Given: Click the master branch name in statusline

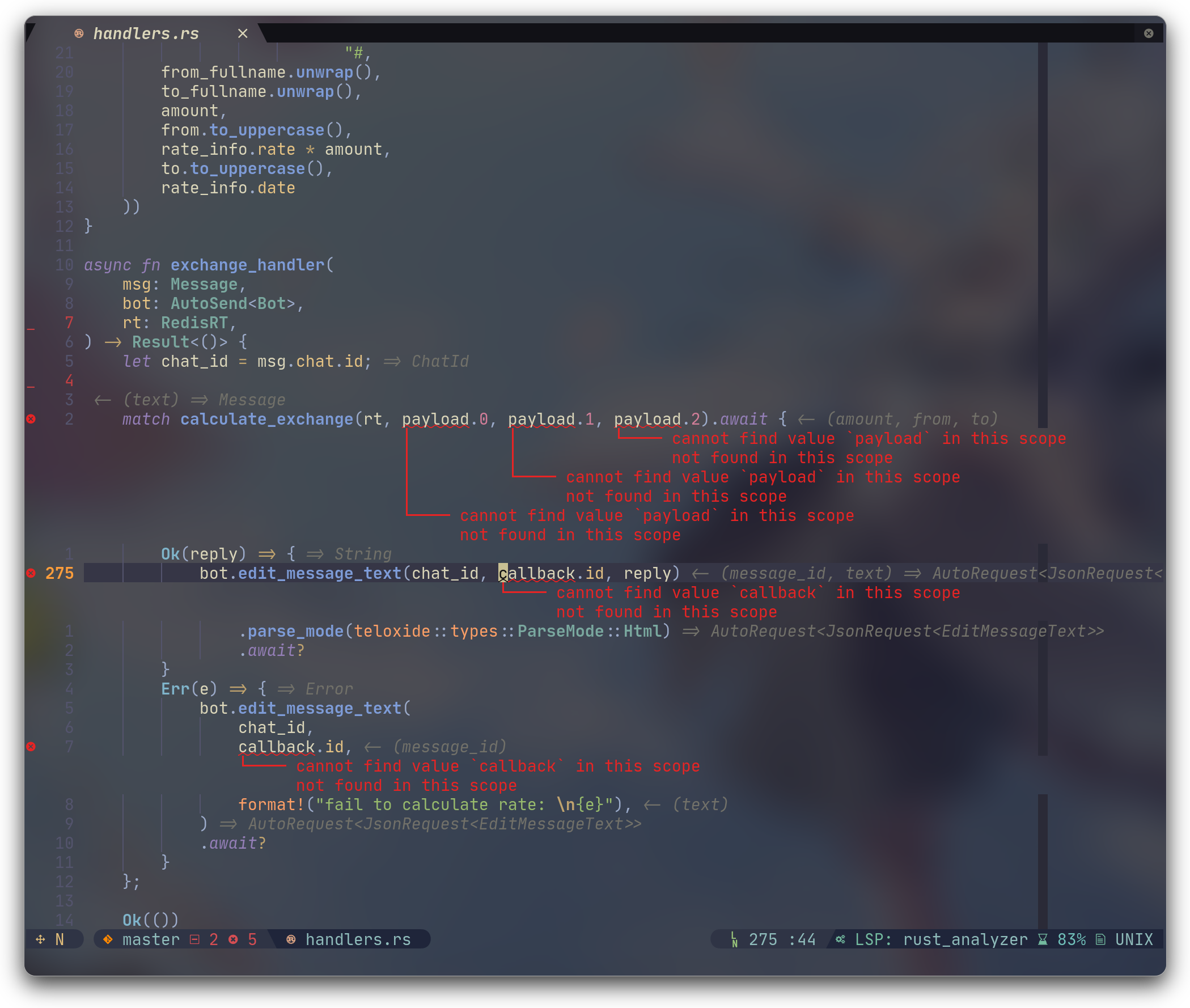Looking at the screenshot, I should pos(151,939).
